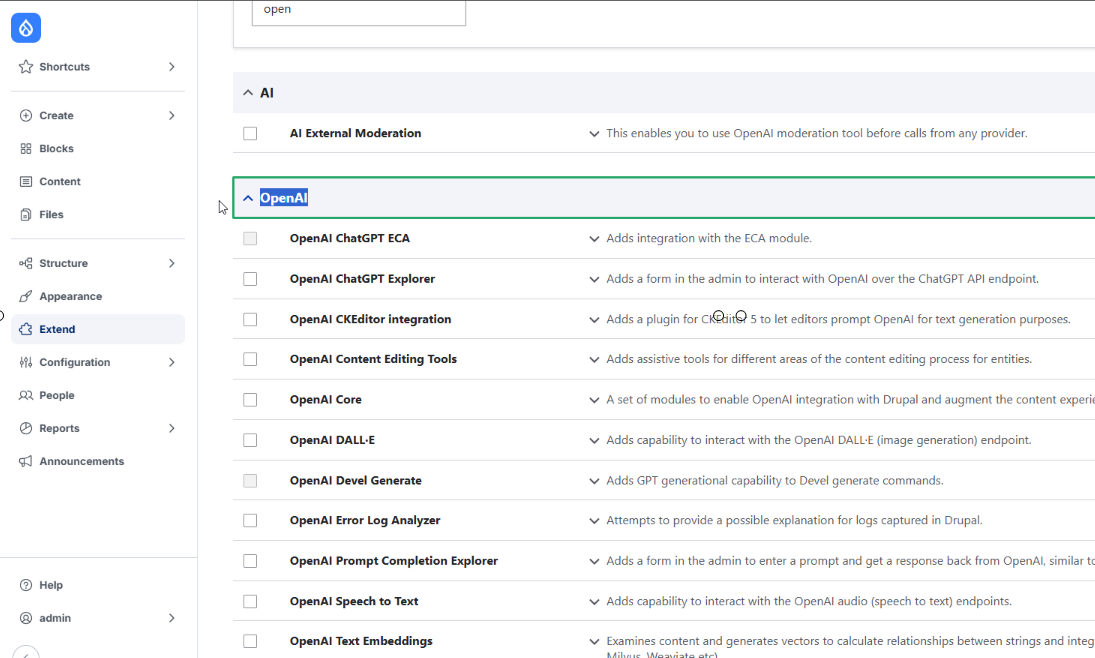
Task: Click the admin user icon
Action: tap(26, 618)
